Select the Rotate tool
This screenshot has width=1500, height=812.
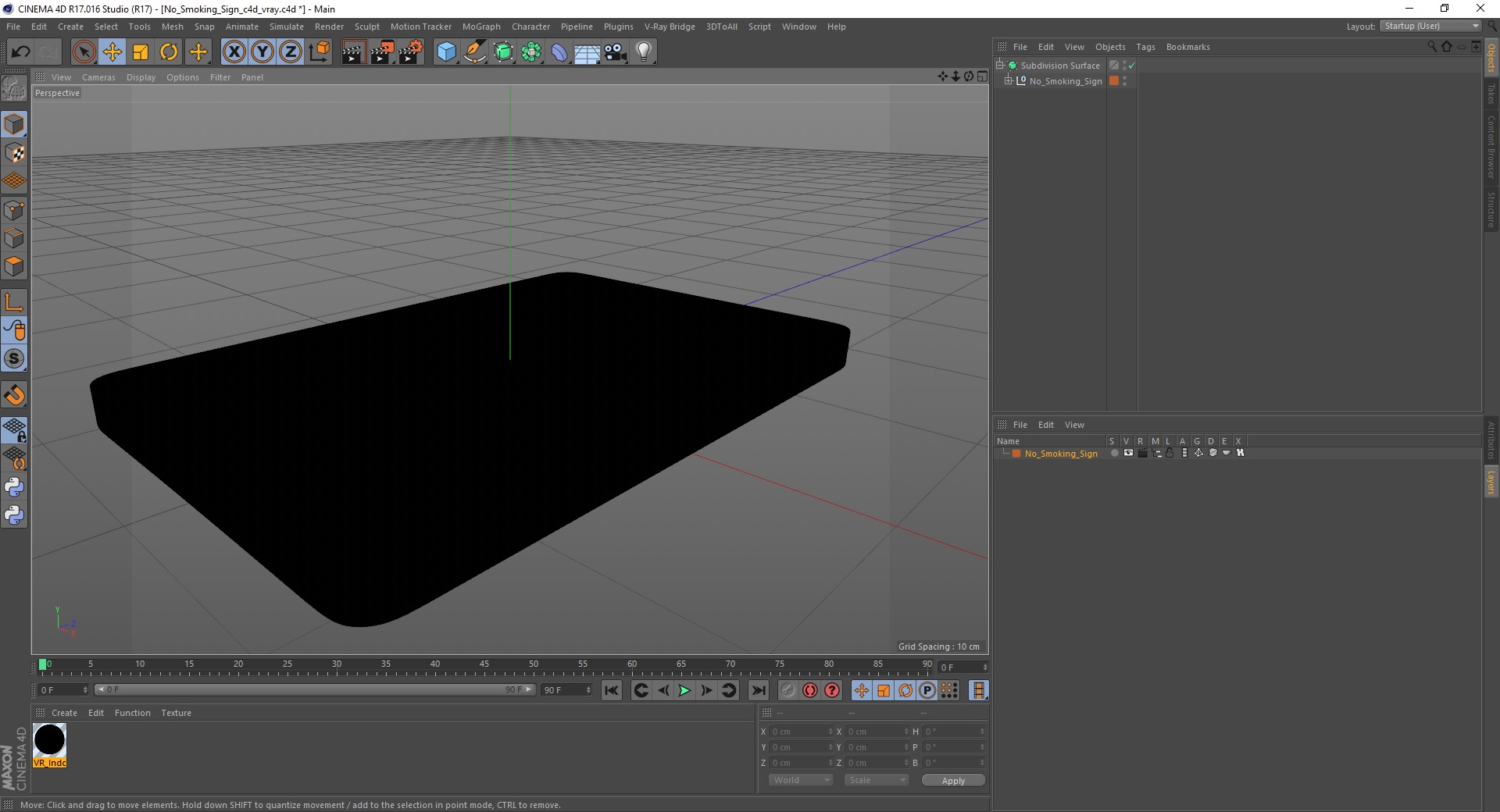pyautogui.click(x=169, y=52)
